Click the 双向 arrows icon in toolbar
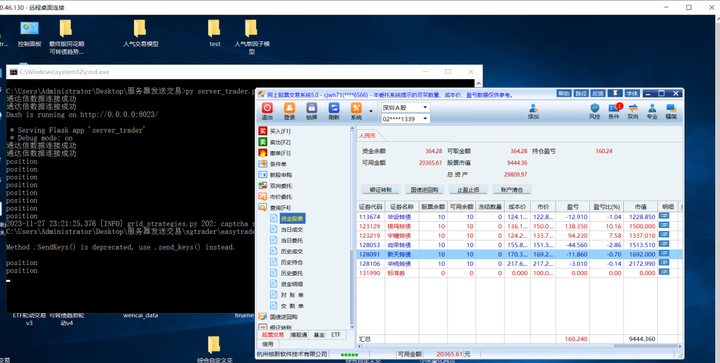Image resolution: width=720 pixels, height=363 pixels. pos(633,111)
